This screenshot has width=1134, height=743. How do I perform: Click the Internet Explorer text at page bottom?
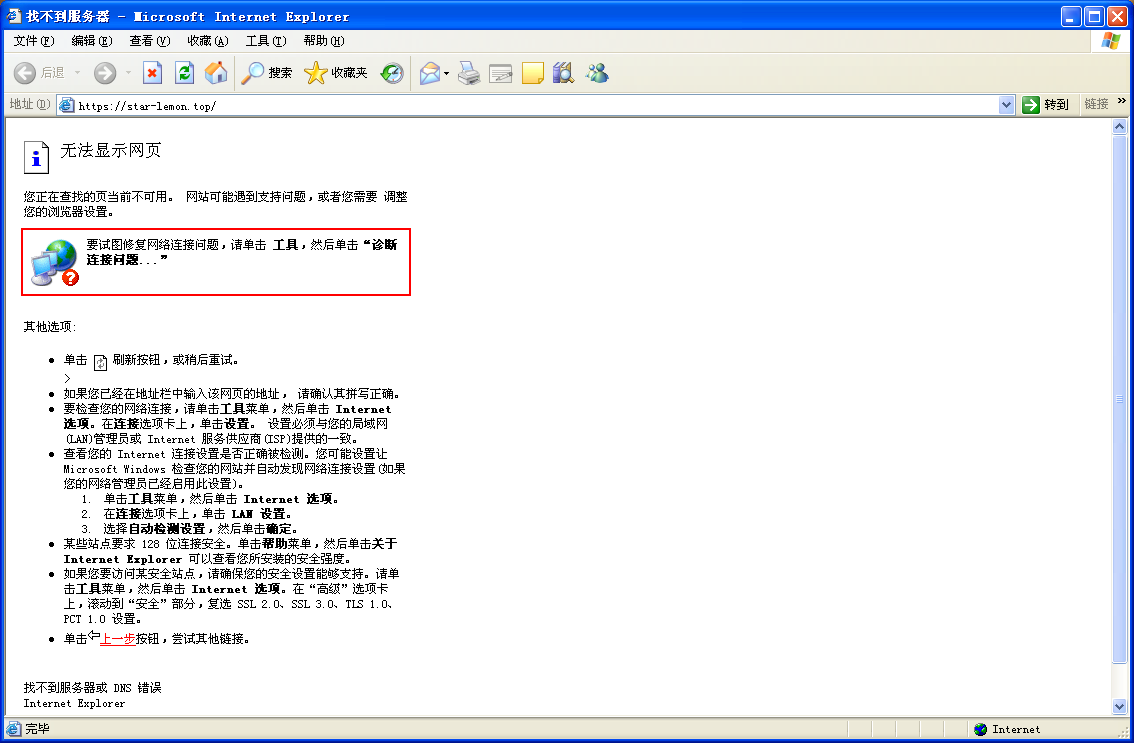pos(74,703)
